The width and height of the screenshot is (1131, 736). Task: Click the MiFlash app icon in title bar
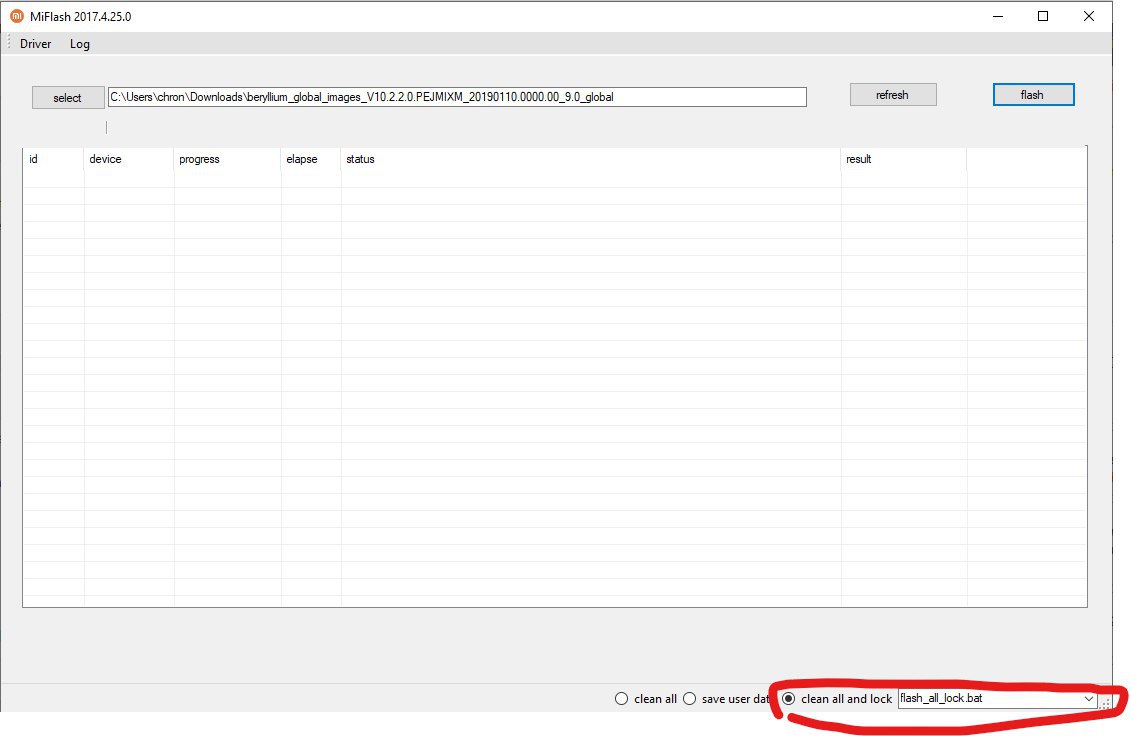(x=17, y=16)
